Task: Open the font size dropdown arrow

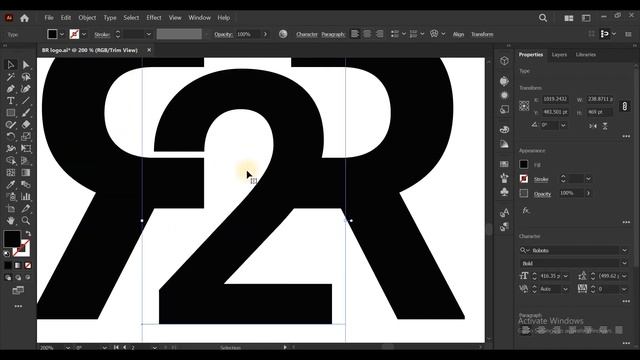Action: pyautogui.click(x=566, y=276)
